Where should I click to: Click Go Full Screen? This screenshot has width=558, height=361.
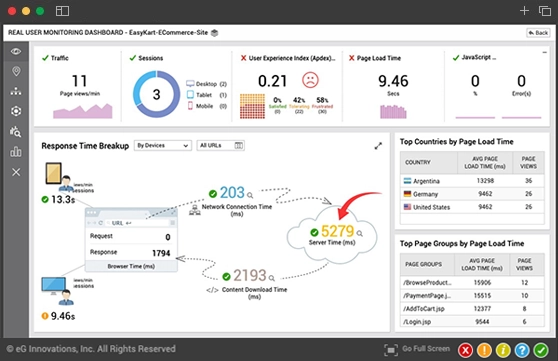[x=417, y=350]
